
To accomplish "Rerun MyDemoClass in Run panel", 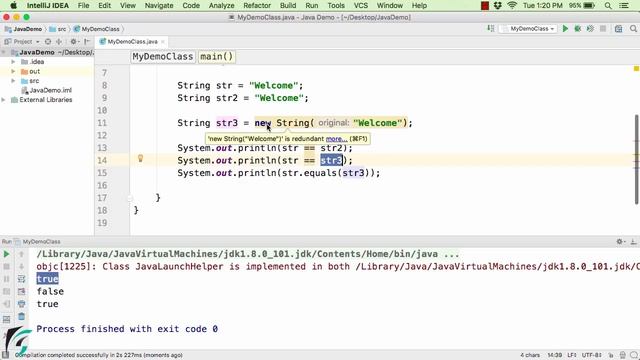I will [7, 254].
